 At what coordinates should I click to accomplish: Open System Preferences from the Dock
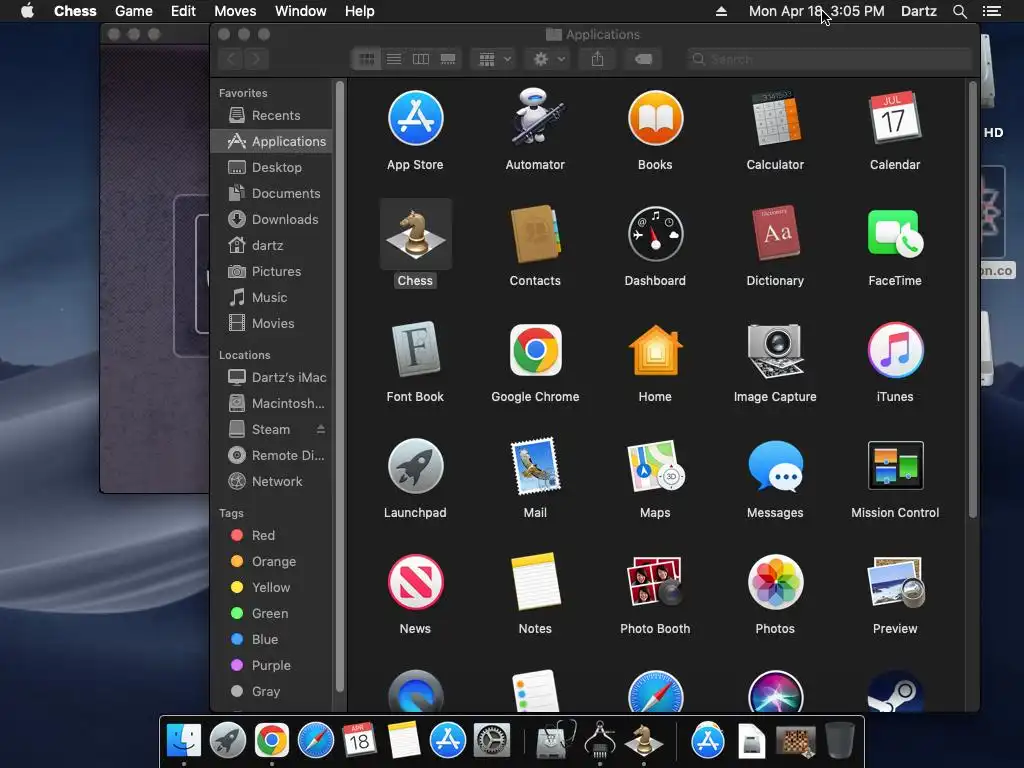(491, 741)
